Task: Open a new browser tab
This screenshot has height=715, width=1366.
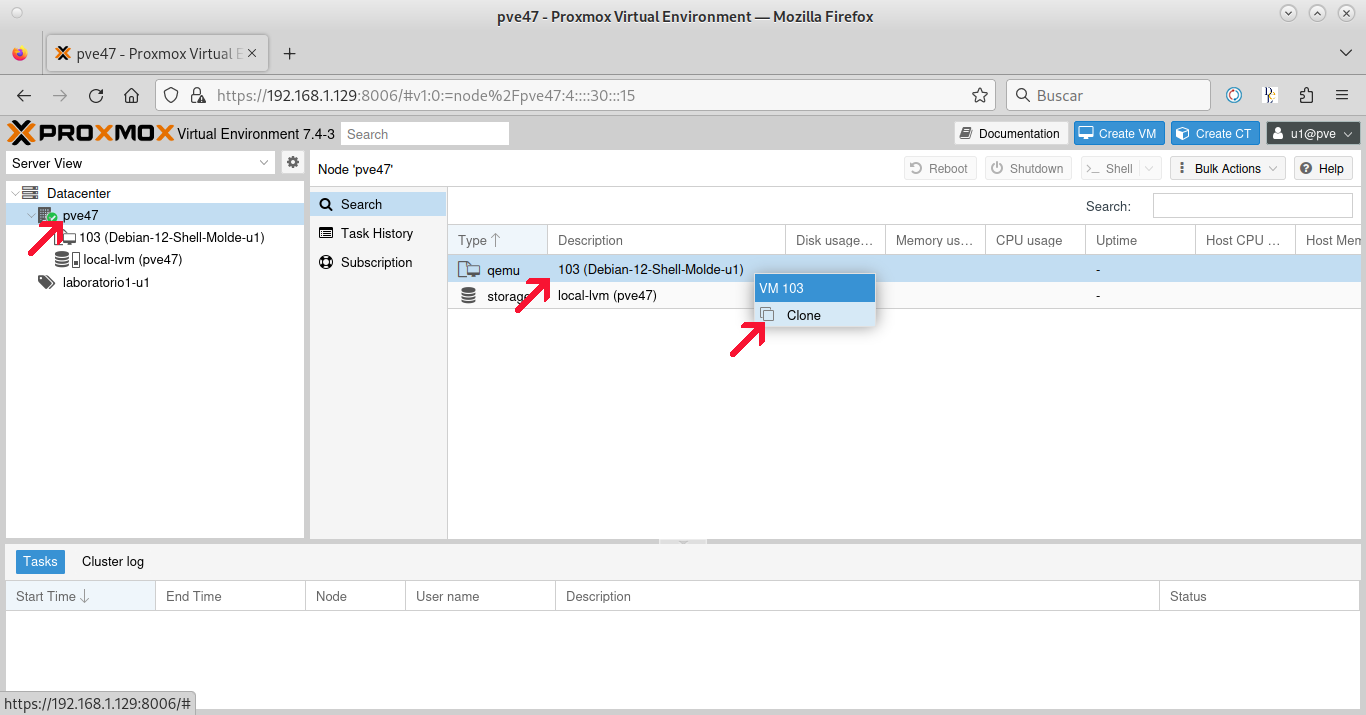Action: 290,54
